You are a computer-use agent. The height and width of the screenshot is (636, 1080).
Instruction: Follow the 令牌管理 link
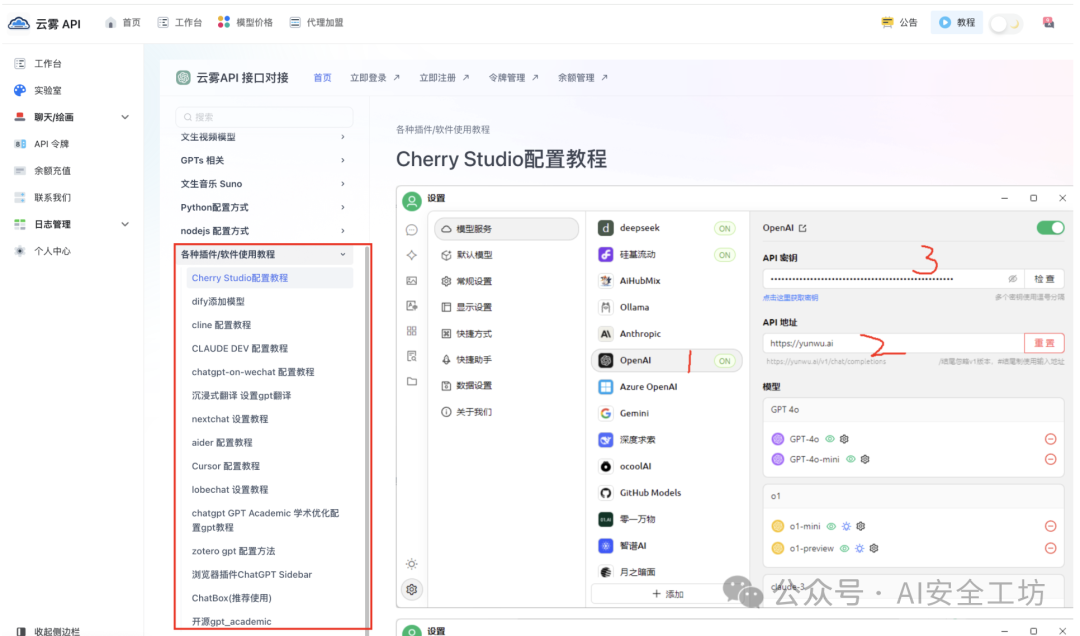point(514,78)
